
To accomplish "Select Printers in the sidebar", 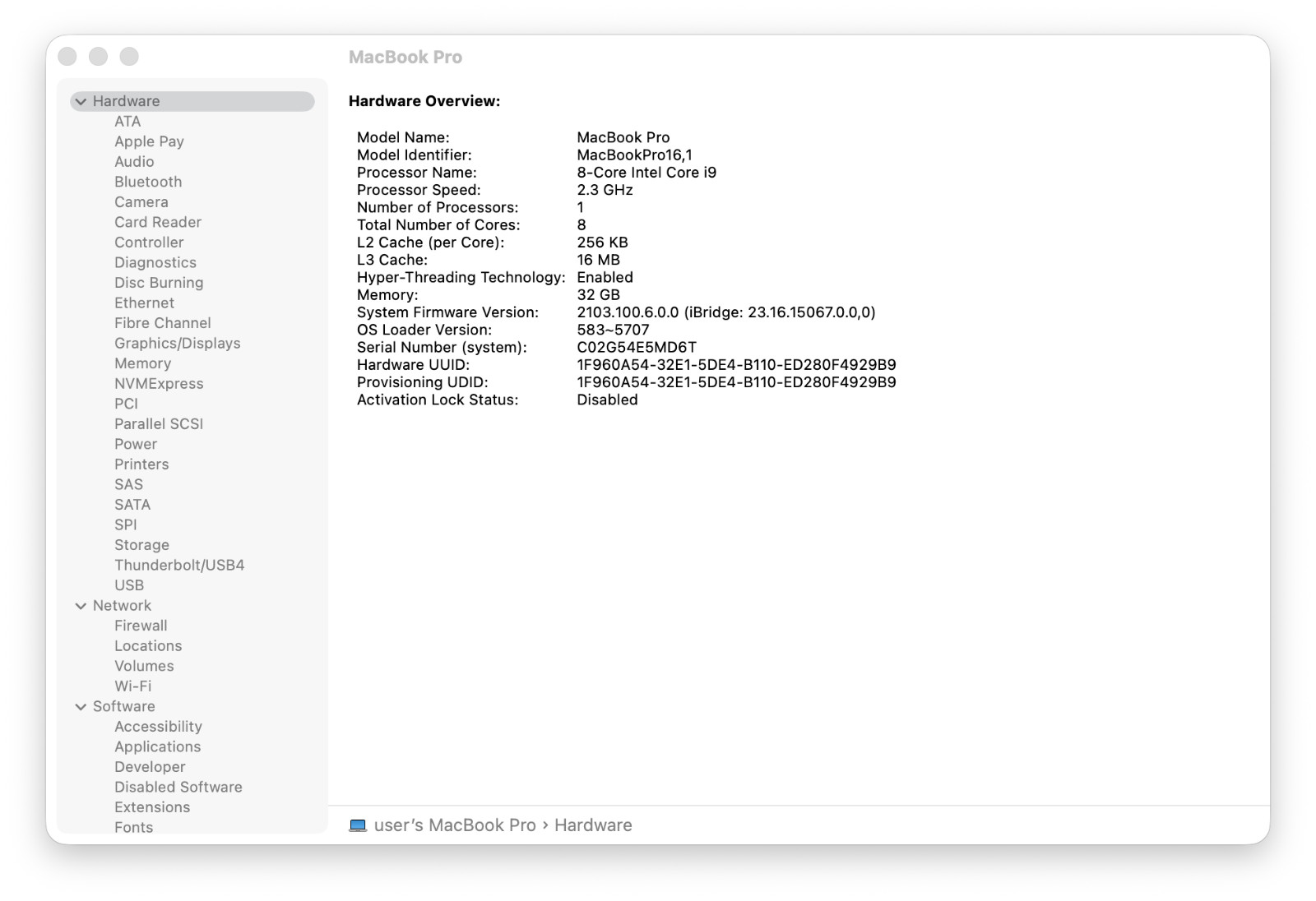I will (141, 464).
